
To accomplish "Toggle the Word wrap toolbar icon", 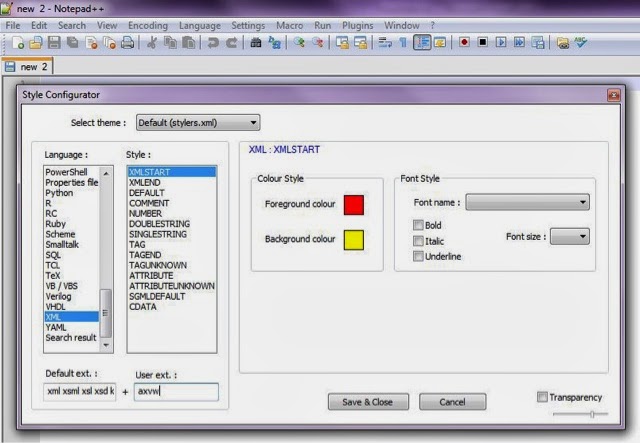I will pos(384,42).
